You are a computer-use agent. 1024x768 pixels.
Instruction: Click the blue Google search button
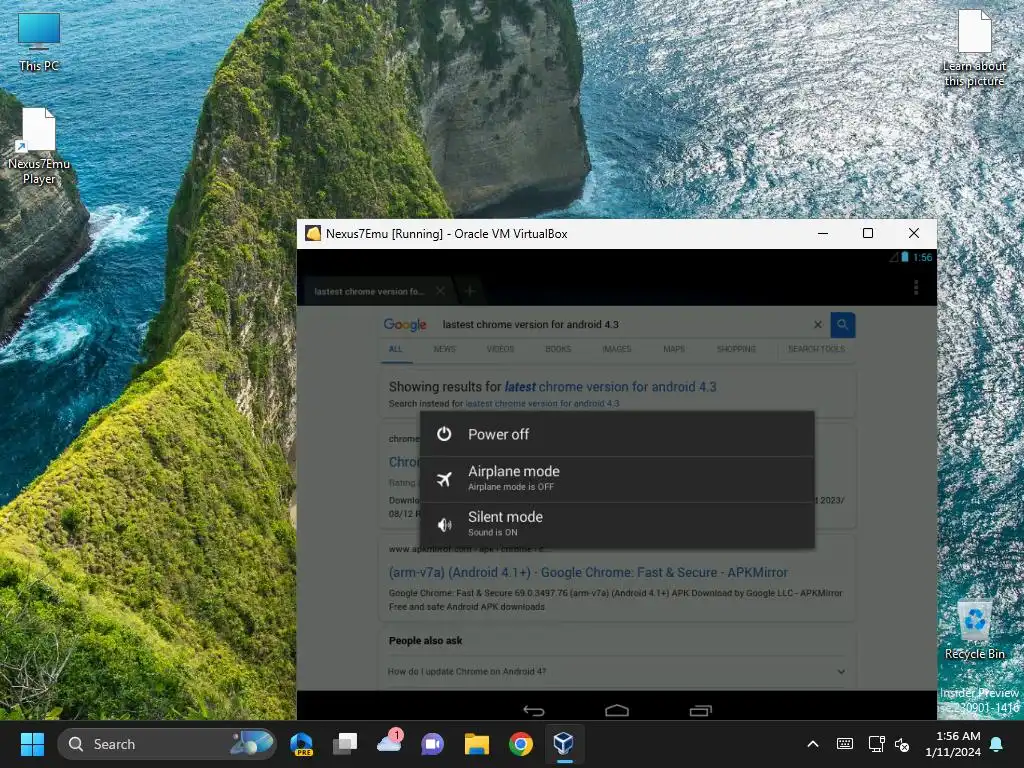[x=842, y=325]
